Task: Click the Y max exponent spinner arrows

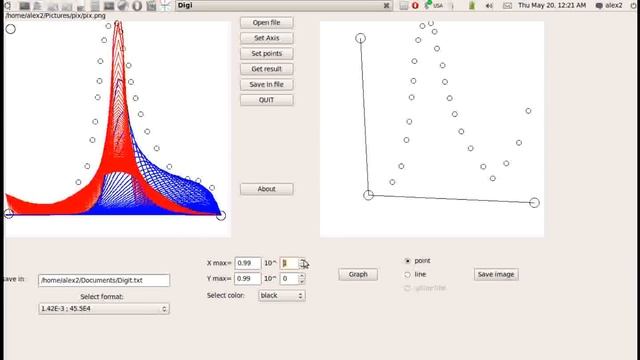Action: (302, 279)
